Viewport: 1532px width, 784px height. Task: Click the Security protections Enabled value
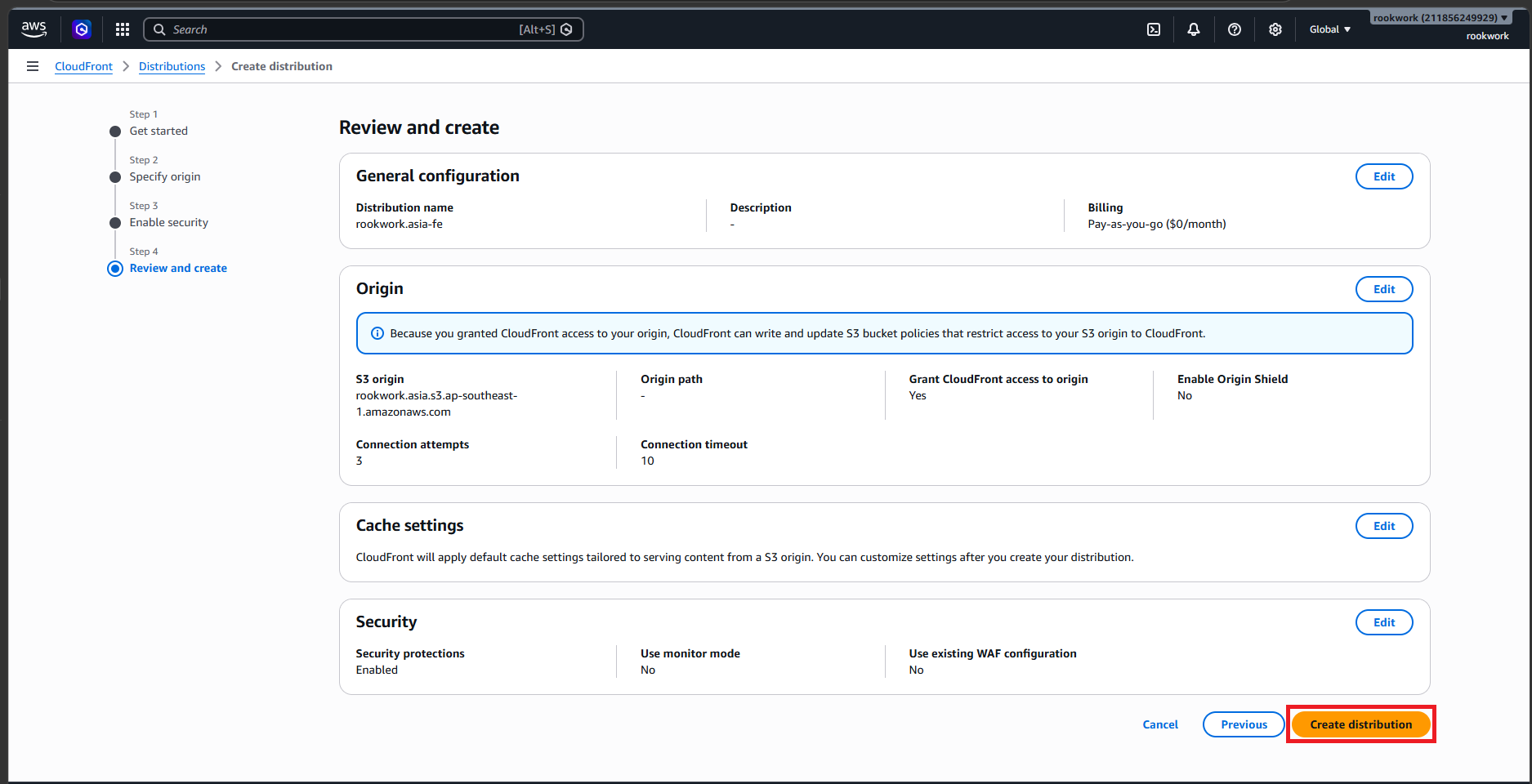point(377,670)
